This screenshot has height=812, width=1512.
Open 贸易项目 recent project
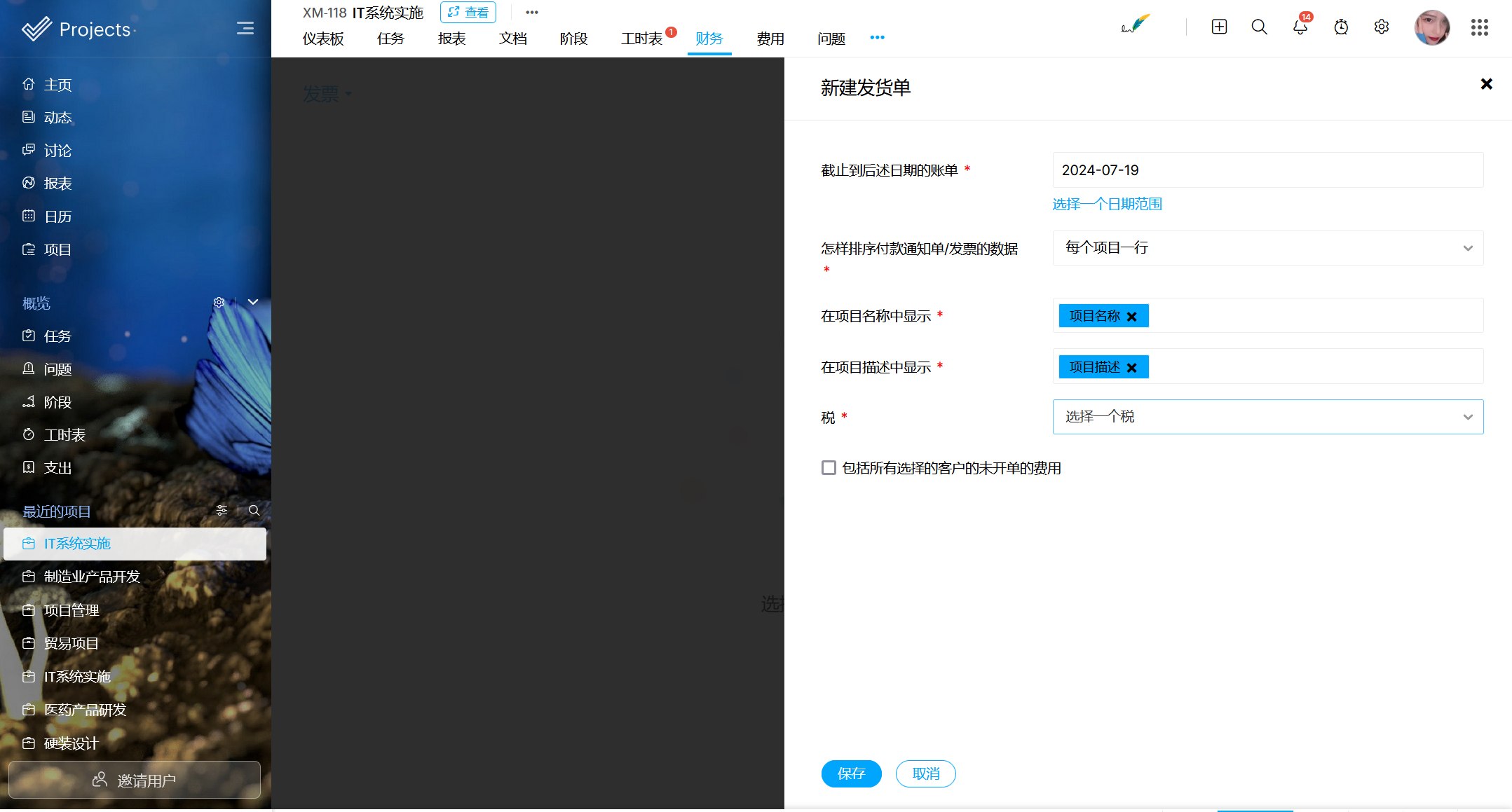pyautogui.click(x=71, y=643)
